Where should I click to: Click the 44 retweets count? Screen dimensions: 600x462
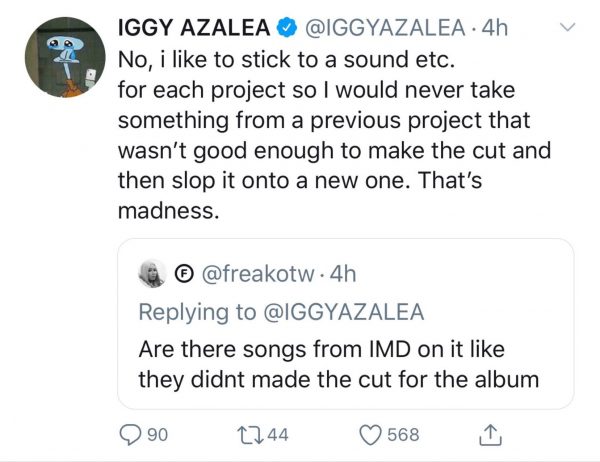pyautogui.click(x=278, y=435)
